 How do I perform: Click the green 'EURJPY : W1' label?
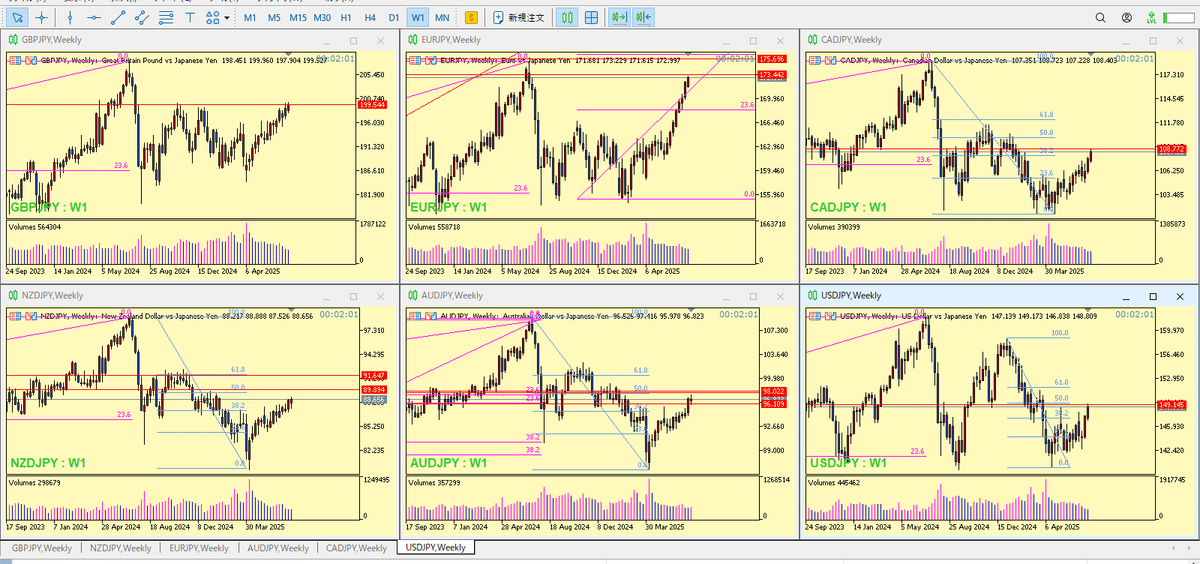point(448,207)
